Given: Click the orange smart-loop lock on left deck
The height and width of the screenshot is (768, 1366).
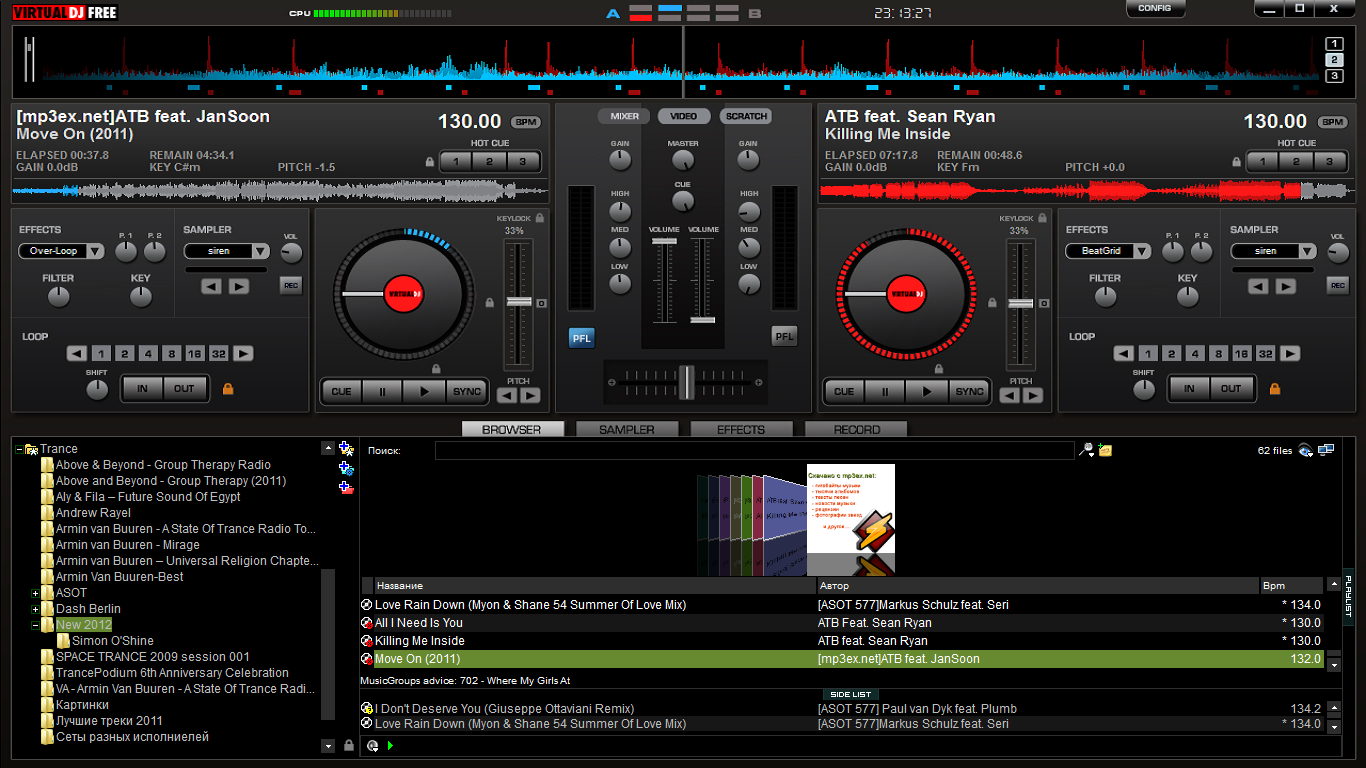Looking at the screenshot, I should 228,388.
